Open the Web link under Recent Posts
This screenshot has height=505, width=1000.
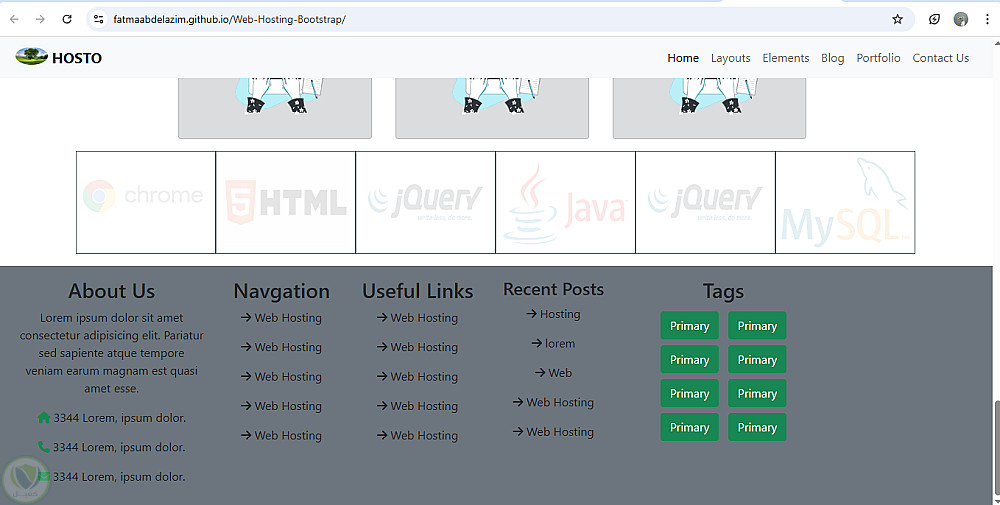coord(553,373)
